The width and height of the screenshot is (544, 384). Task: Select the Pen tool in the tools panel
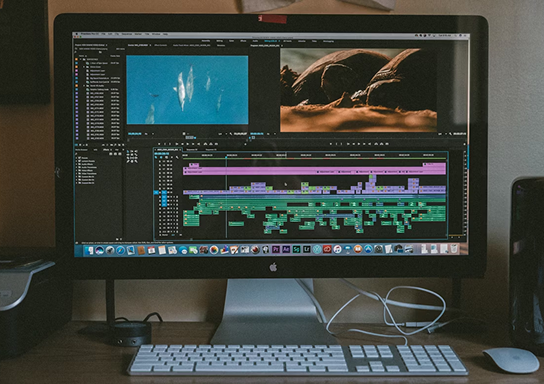128,161
